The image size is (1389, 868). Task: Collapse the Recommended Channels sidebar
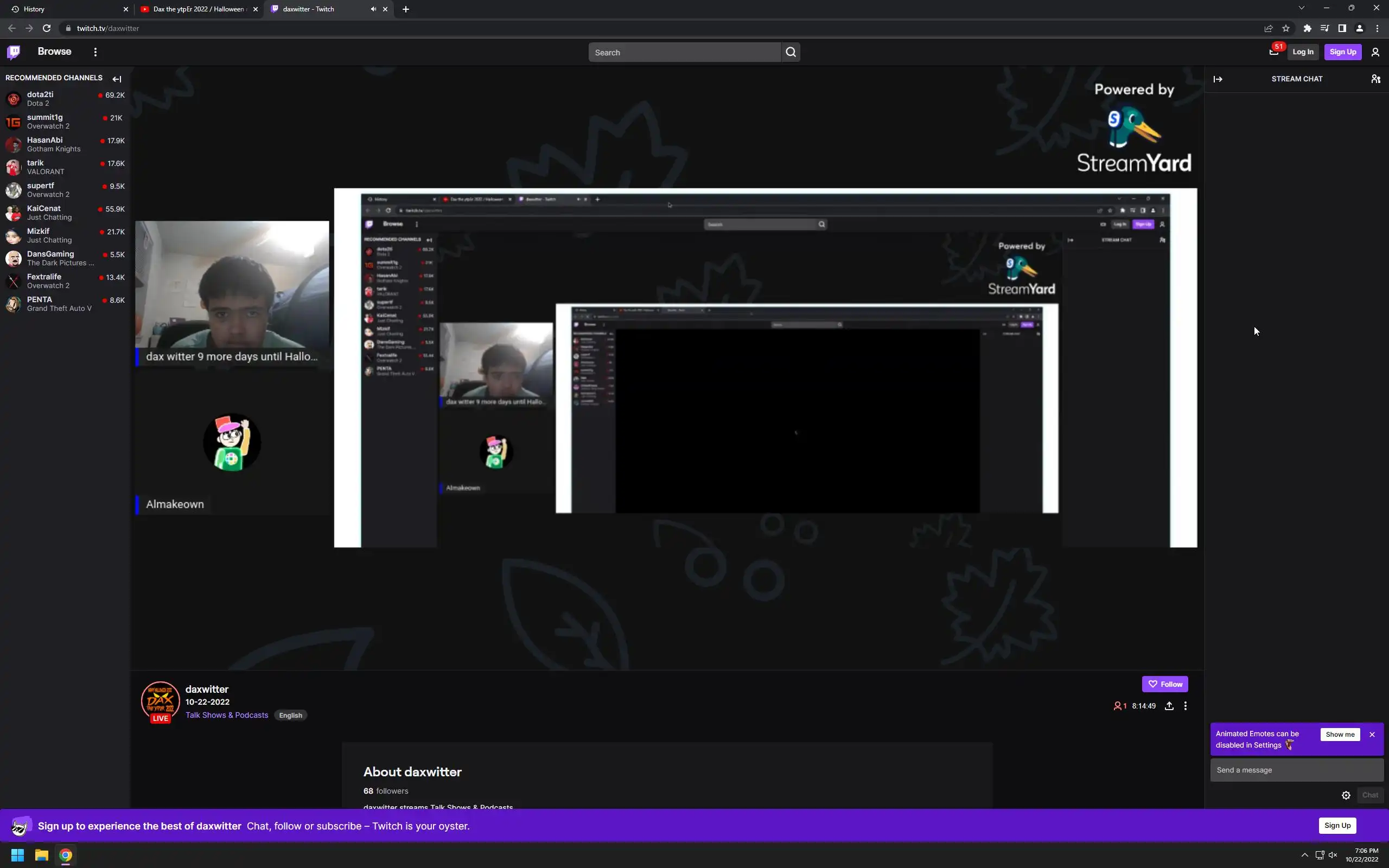point(117,79)
